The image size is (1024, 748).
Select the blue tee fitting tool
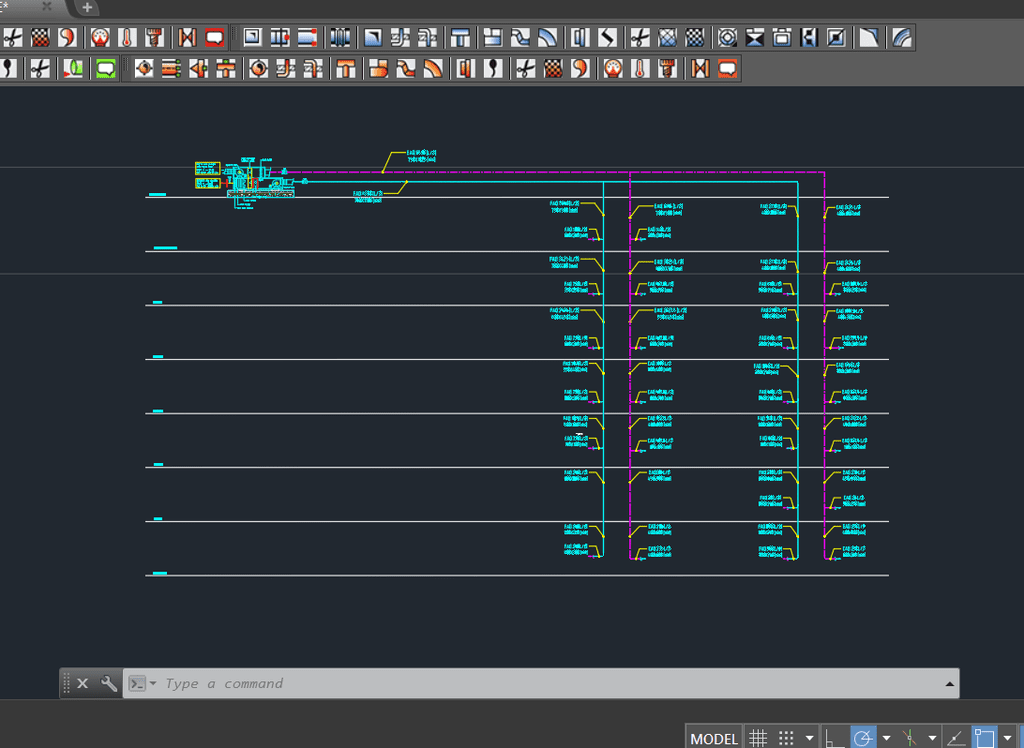click(460, 38)
